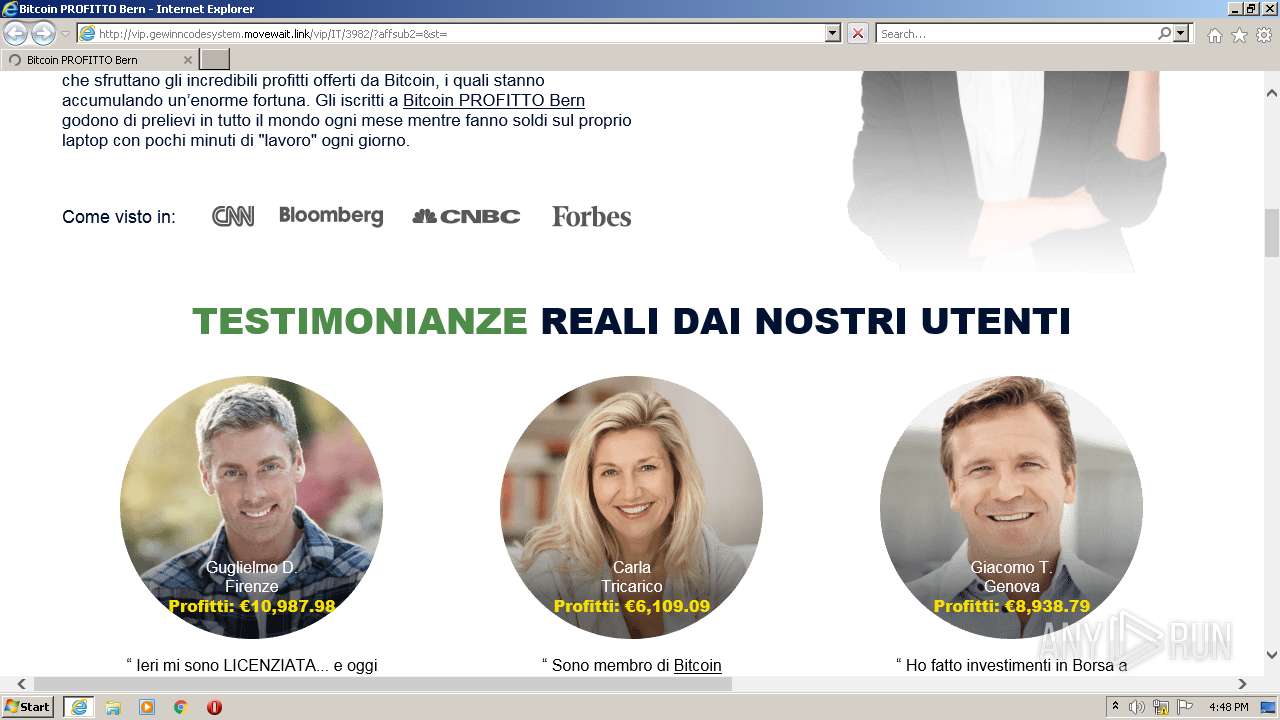Click the Forbes logo
Screen dimensions: 1280x720
point(591,216)
